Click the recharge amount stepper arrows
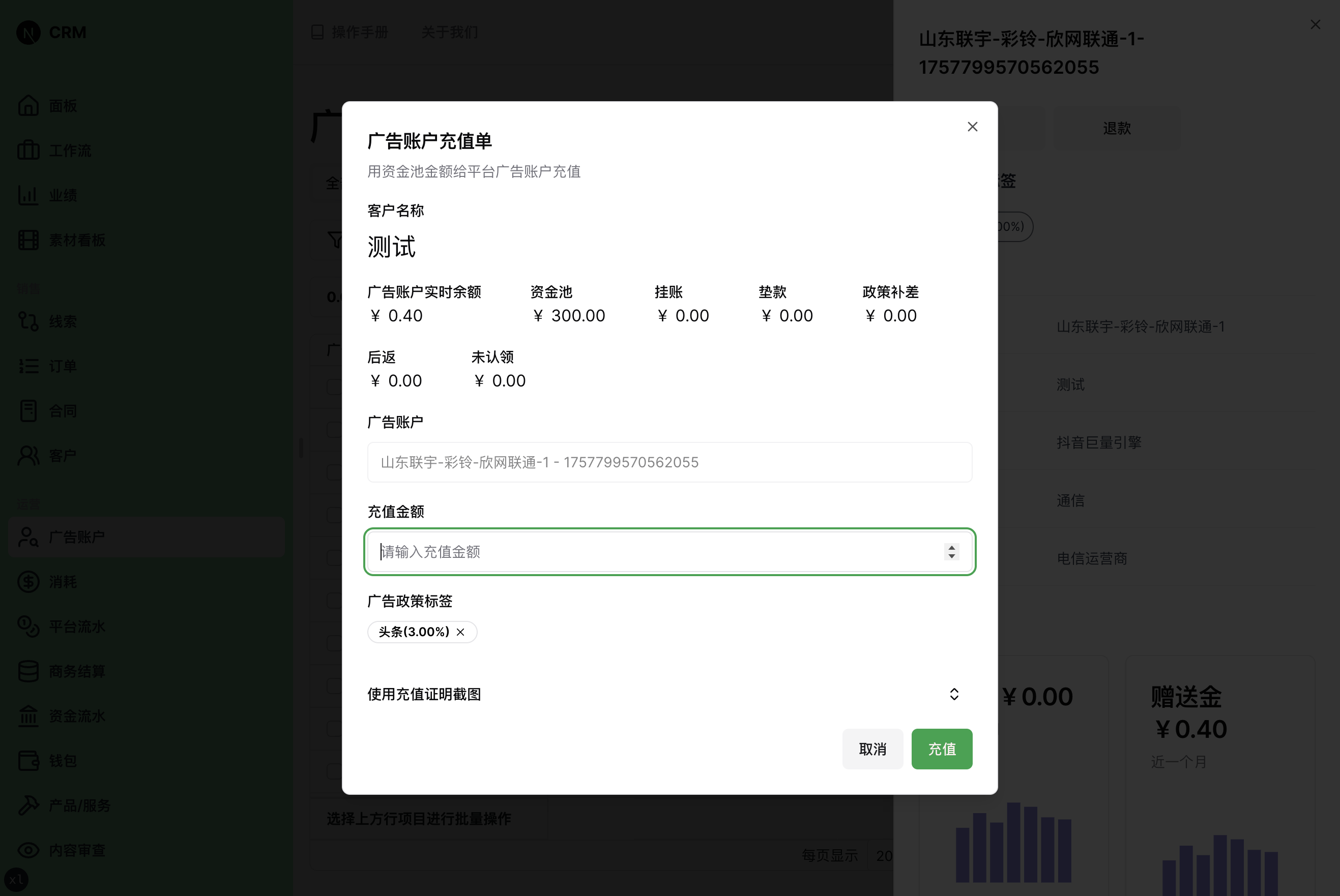The height and width of the screenshot is (896, 1340). click(951, 551)
